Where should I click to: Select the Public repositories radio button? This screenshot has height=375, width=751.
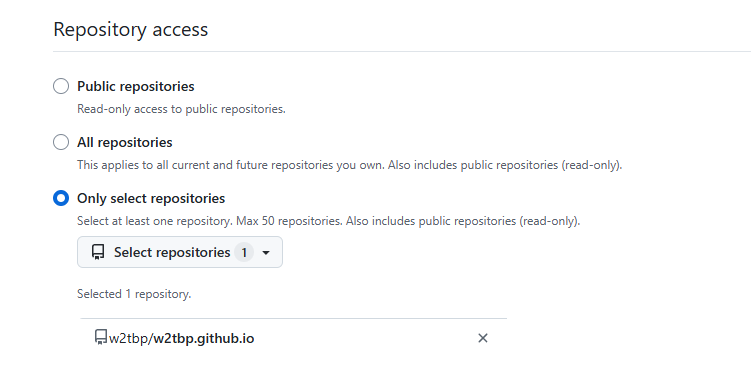click(61, 87)
